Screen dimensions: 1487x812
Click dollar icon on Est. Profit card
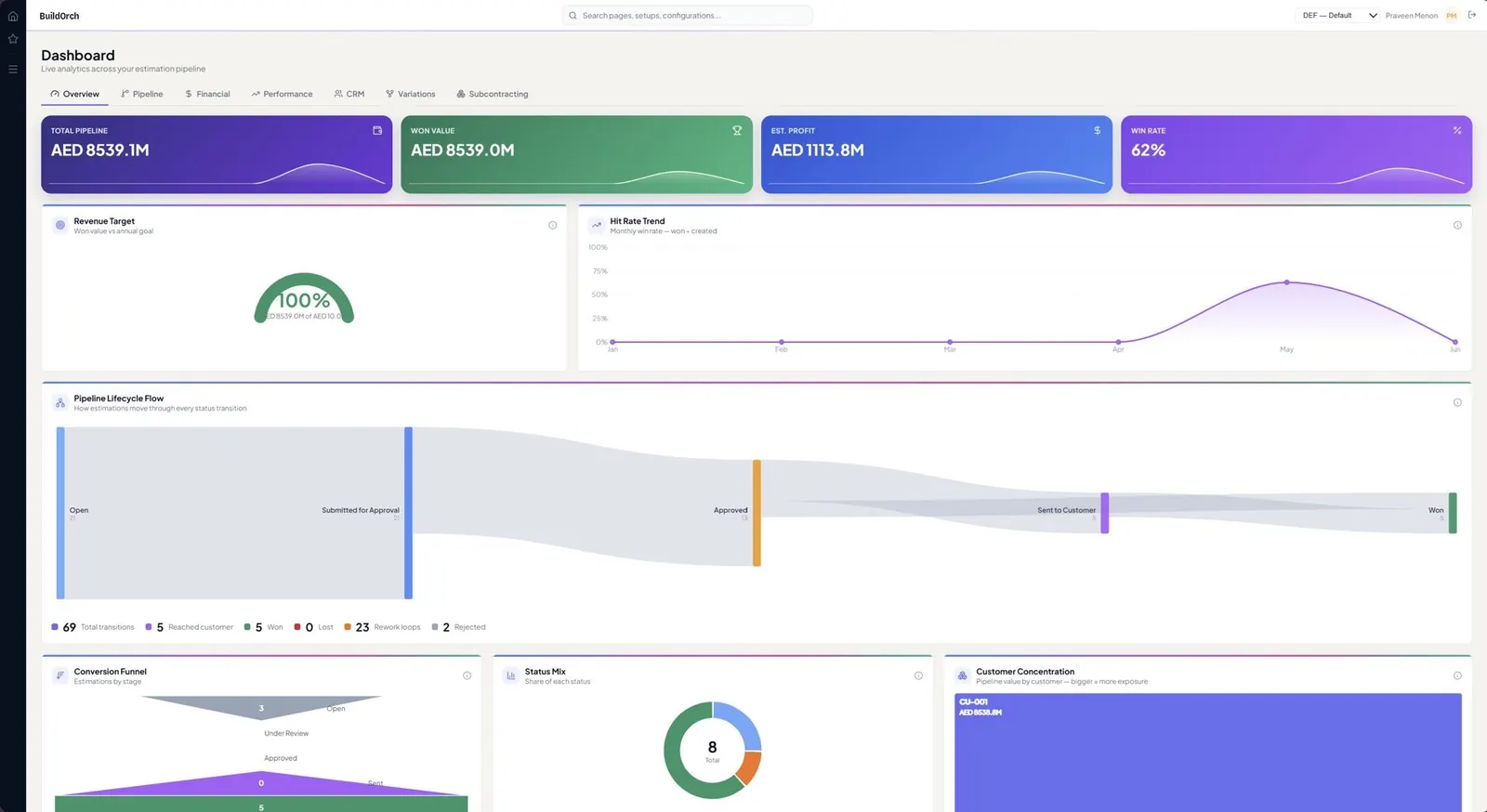coord(1098,131)
